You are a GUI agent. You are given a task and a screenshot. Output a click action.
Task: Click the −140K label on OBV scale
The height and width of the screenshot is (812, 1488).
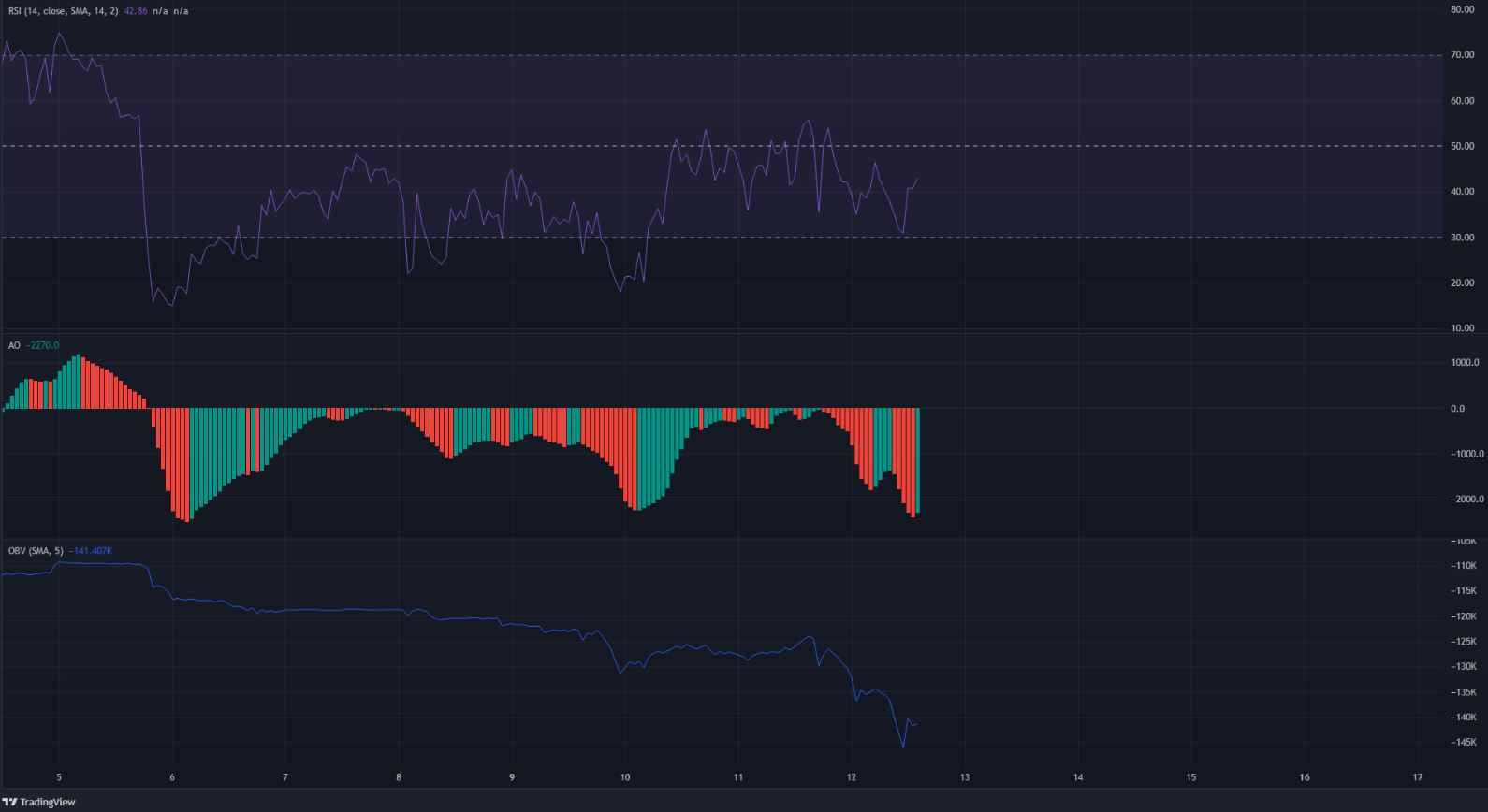pos(1463,718)
